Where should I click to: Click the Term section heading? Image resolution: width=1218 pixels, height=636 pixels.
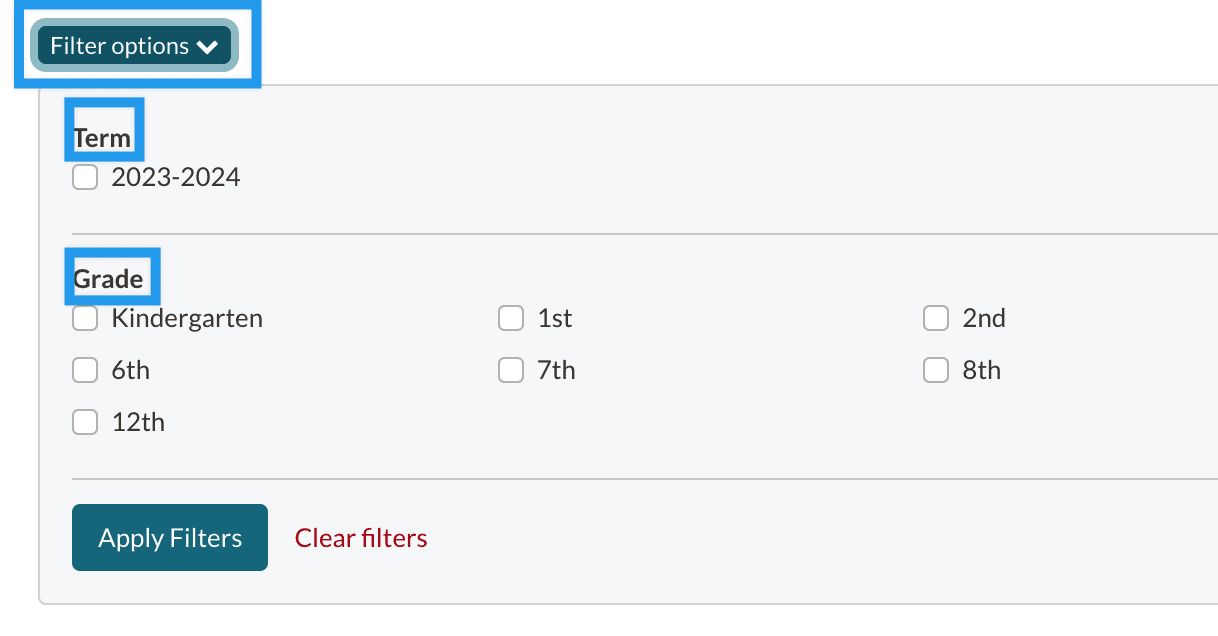[x=102, y=138]
